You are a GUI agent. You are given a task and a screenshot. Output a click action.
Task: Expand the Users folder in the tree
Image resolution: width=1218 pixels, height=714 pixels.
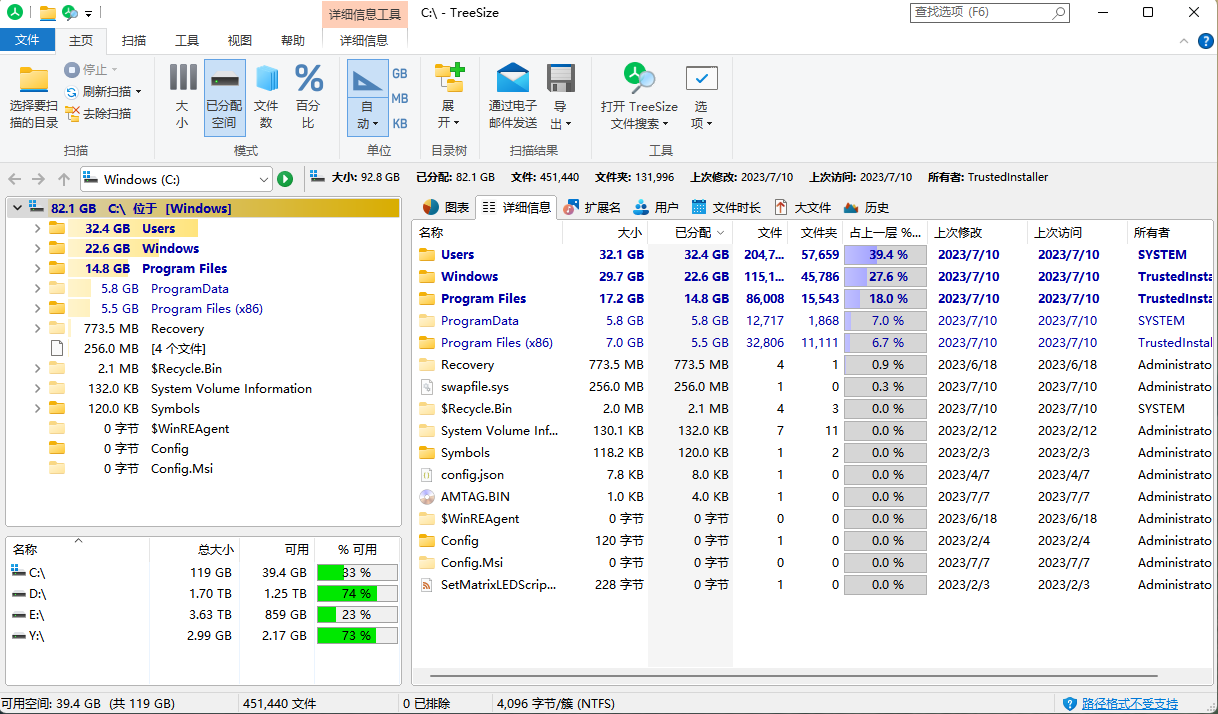point(37,228)
